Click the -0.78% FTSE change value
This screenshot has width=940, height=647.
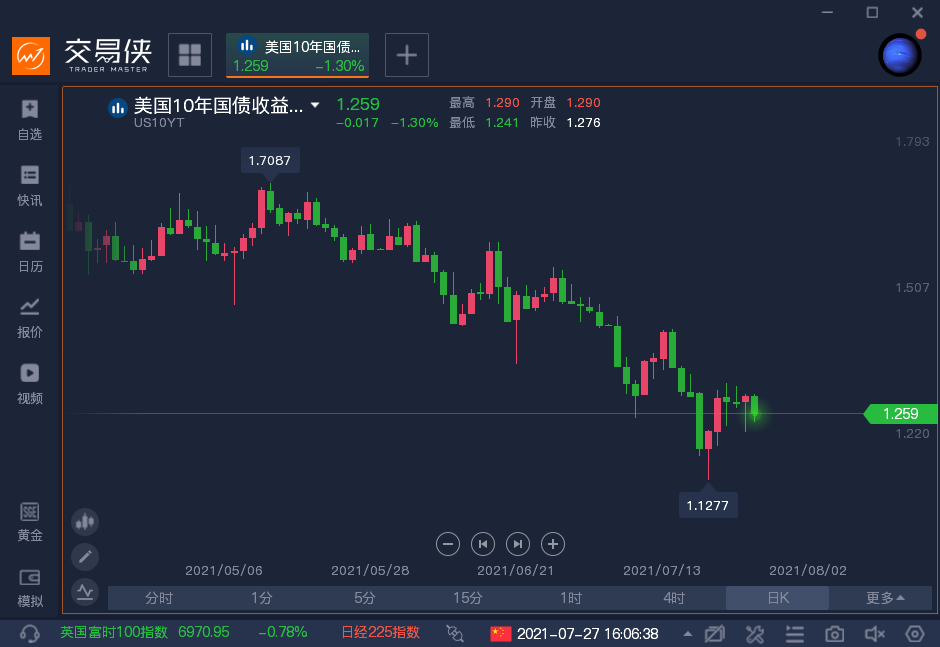point(282,632)
